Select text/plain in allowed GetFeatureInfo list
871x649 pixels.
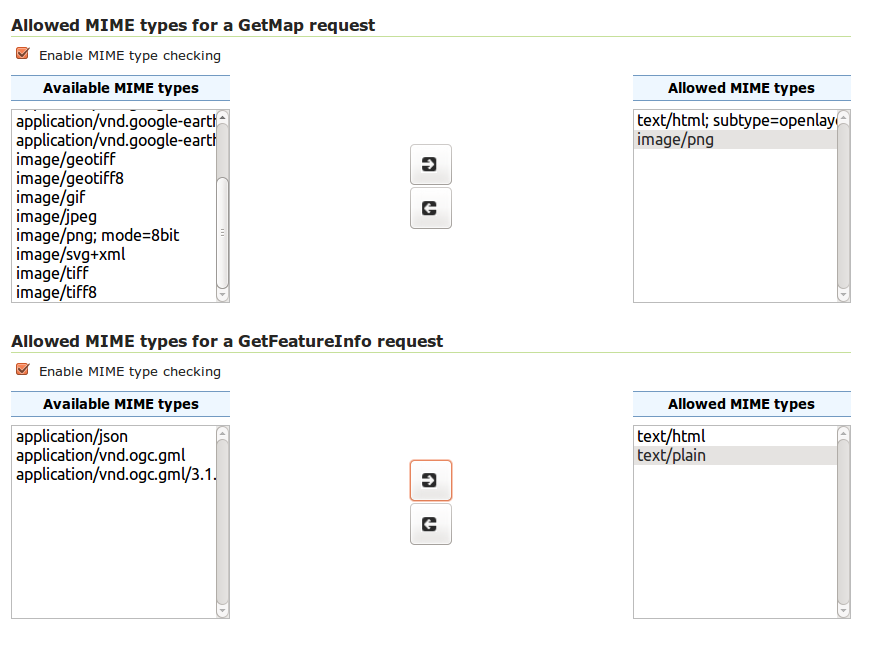coord(663,455)
